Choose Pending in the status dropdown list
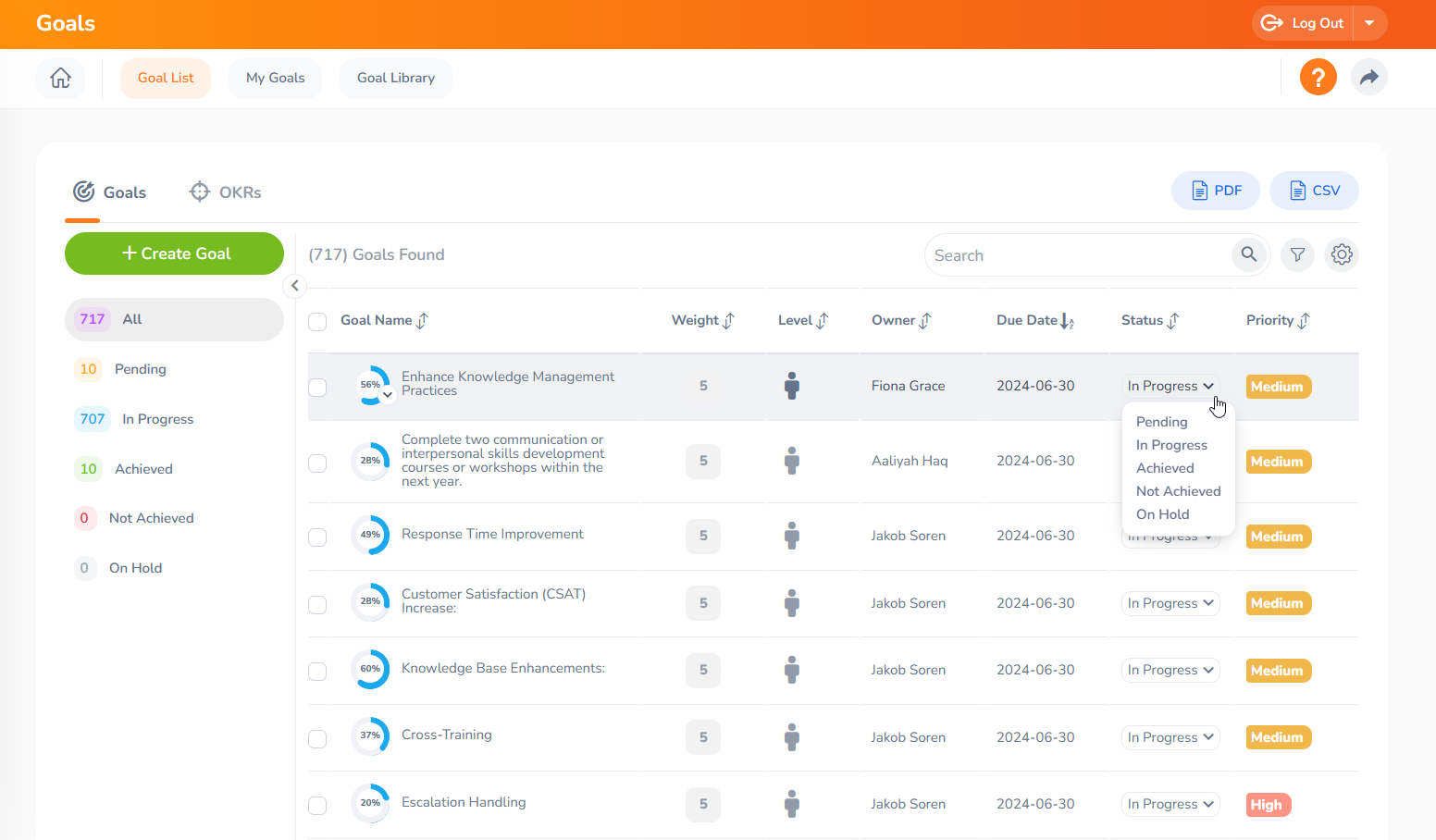Screen dimensions: 1436x840 tap(1161, 422)
